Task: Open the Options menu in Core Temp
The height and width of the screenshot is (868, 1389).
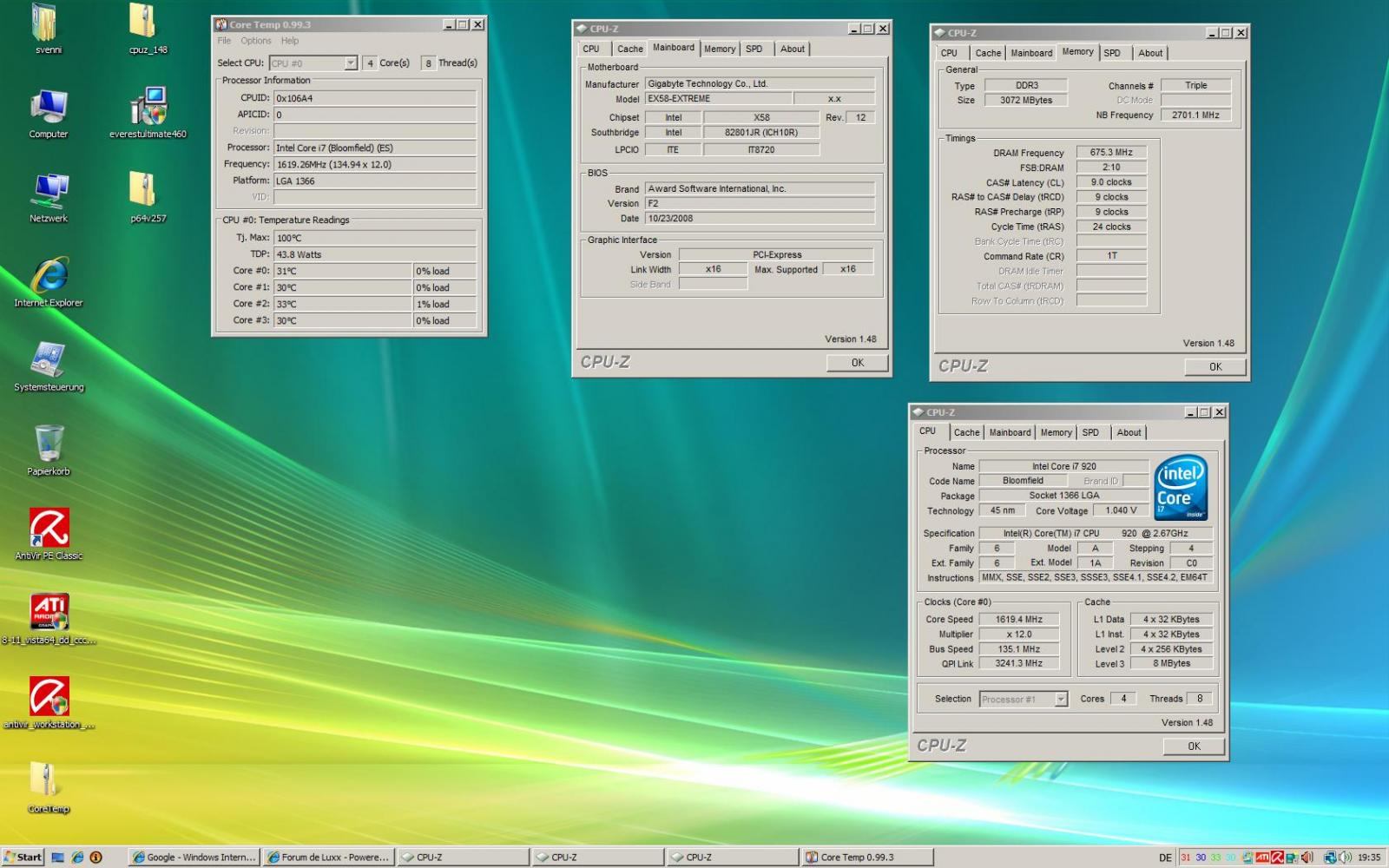Action: (x=256, y=41)
